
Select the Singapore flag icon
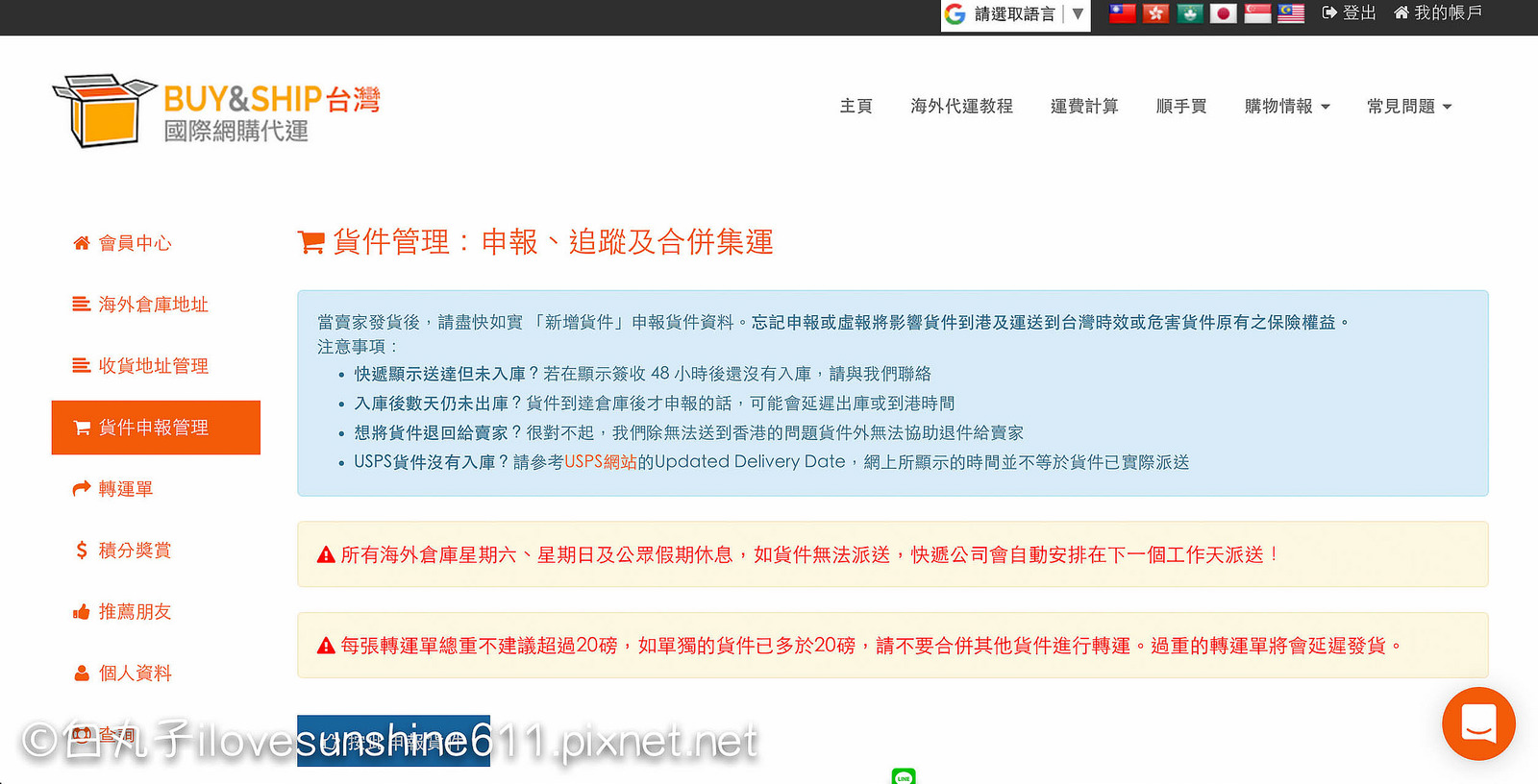pyautogui.click(x=1257, y=13)
